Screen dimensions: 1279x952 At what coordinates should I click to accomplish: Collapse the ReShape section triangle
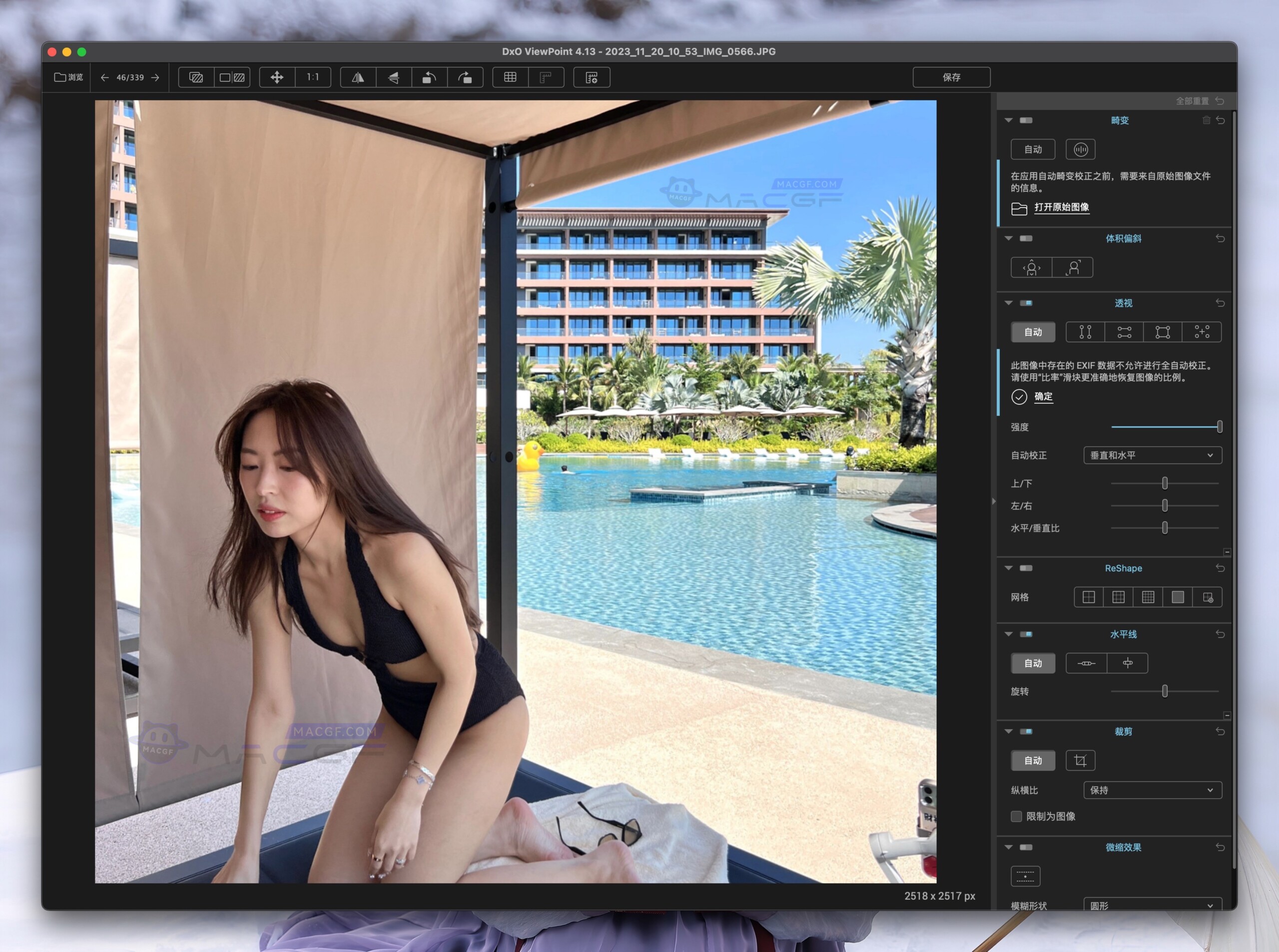[1009, 568]
